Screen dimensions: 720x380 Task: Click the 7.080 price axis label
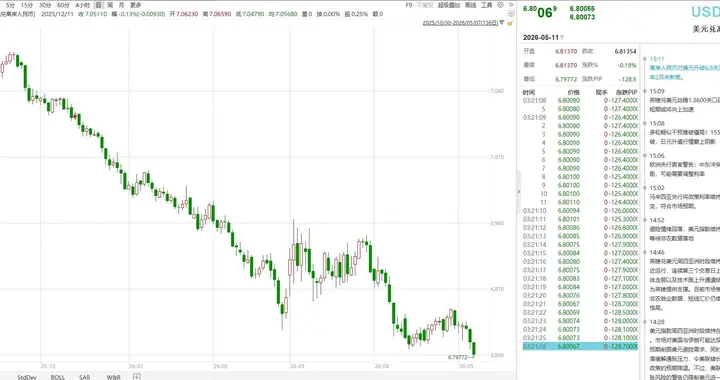[x=497, y=91]
